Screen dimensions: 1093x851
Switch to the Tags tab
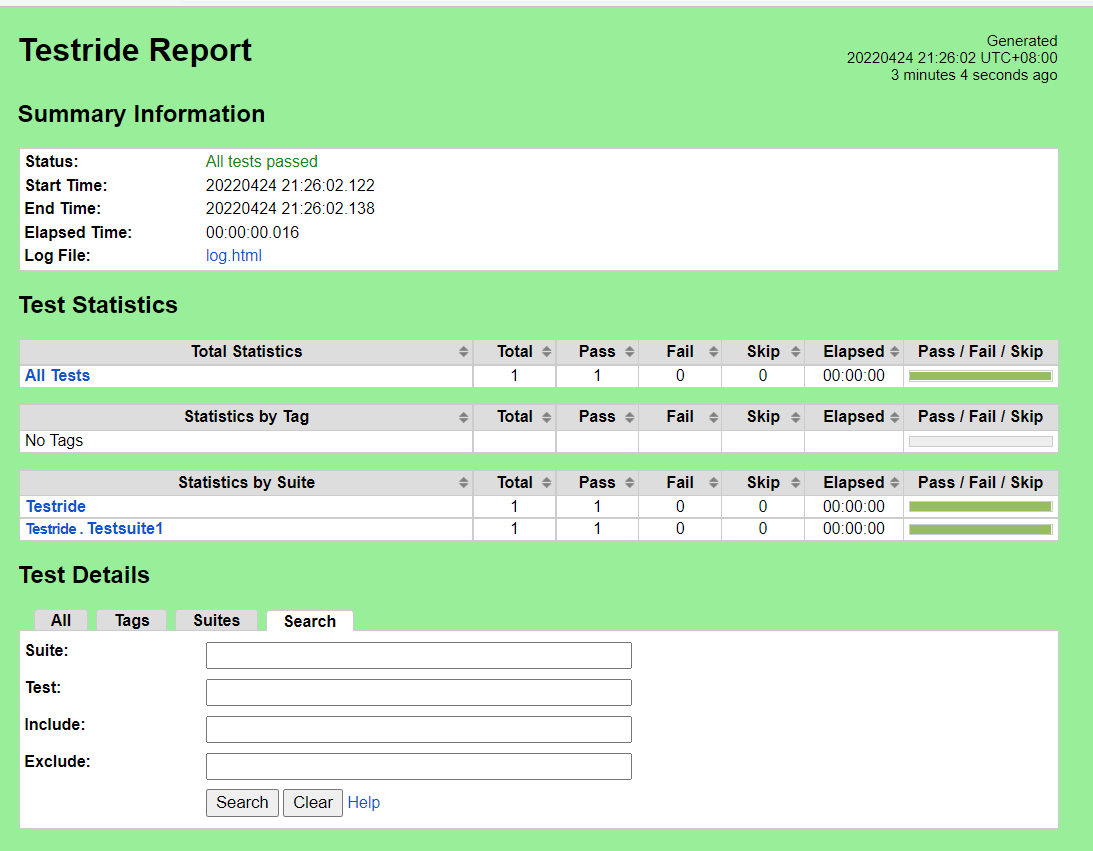132,620
